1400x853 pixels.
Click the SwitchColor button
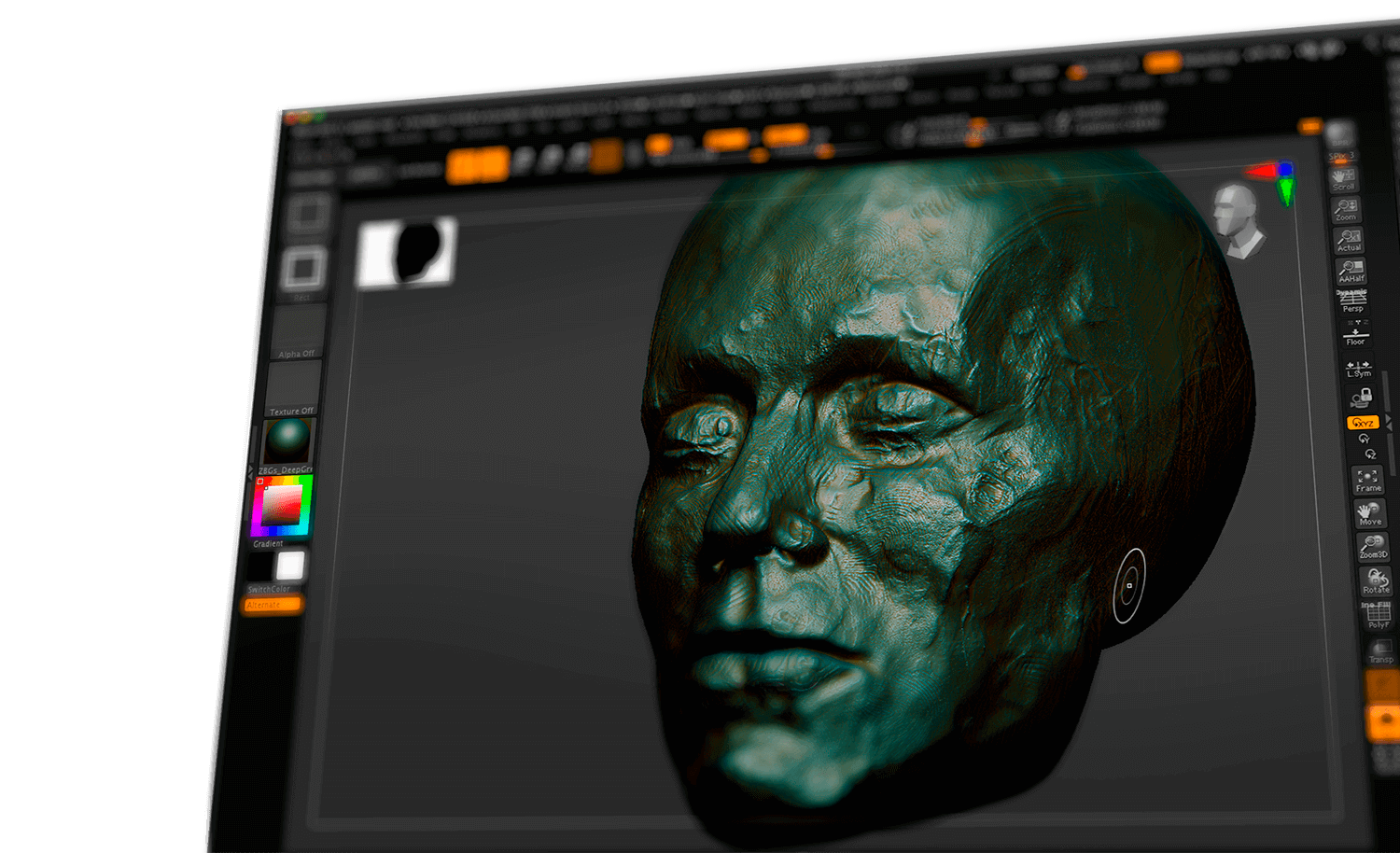(x=269, y=589)
